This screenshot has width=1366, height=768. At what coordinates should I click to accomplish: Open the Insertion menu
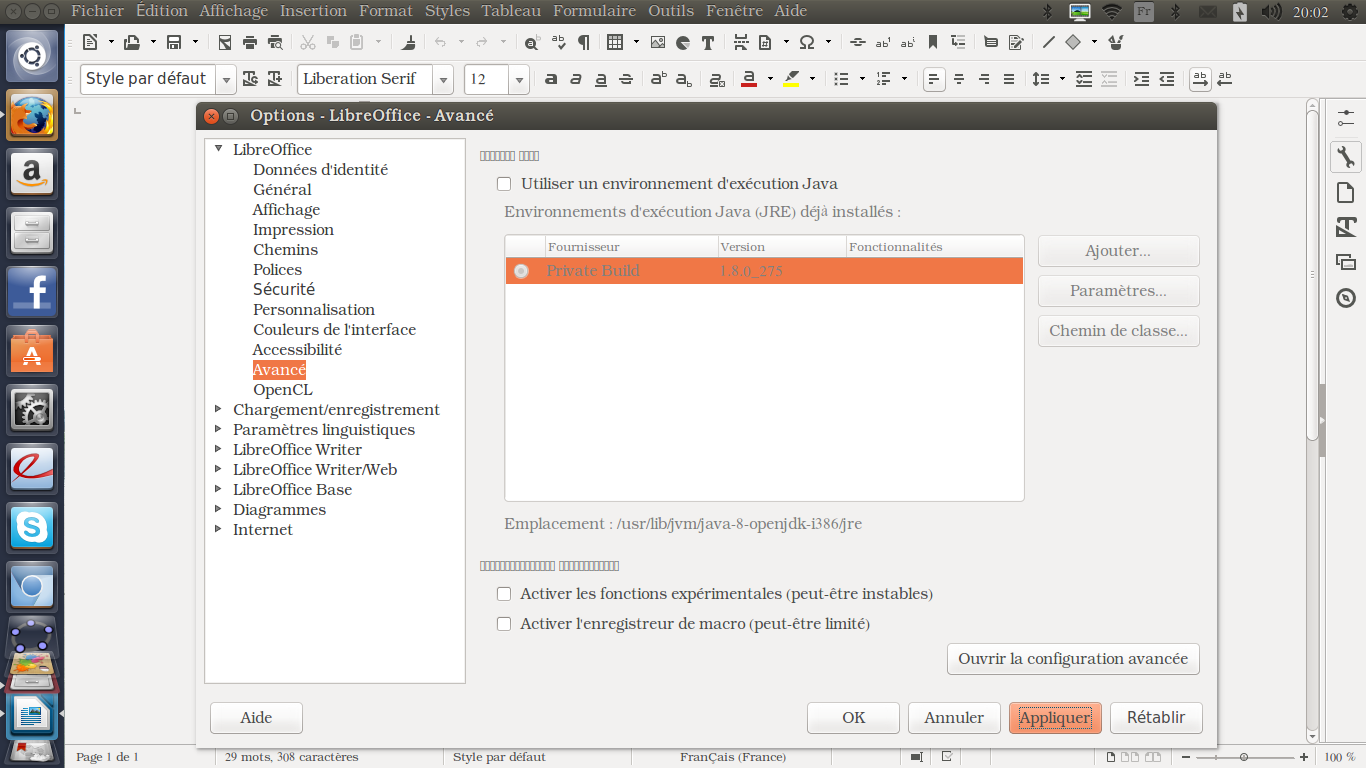(x=314, y=11)
